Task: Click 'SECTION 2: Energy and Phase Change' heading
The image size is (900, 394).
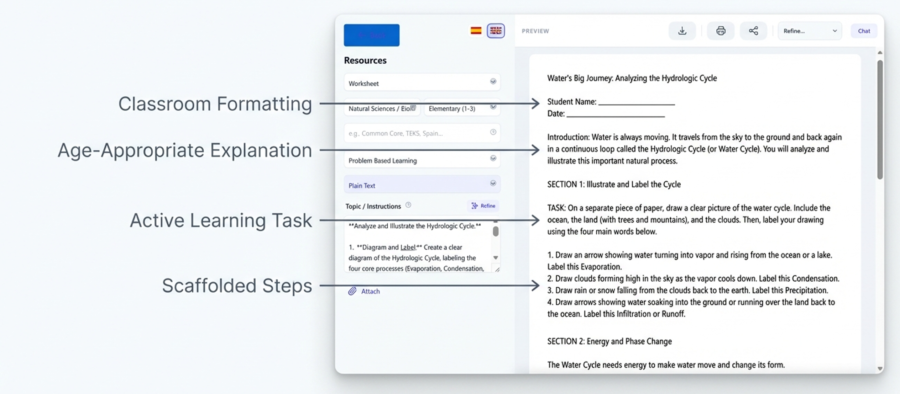Action: tap(609, 341)
